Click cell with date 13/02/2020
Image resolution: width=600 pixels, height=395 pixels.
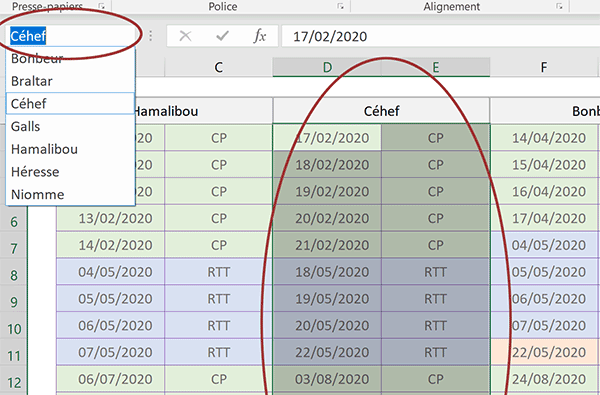[111, 218]
